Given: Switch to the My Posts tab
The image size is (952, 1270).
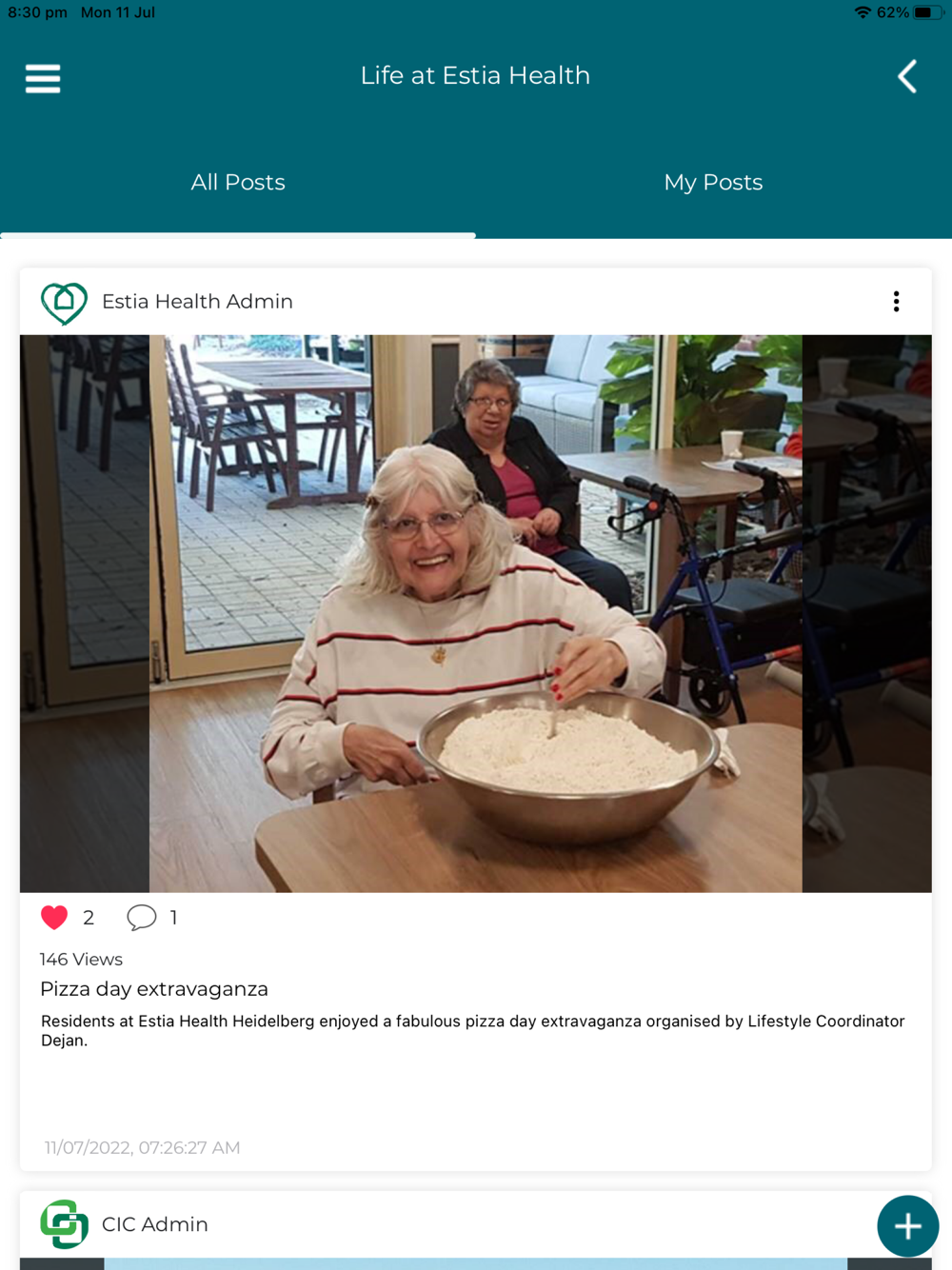Looking at the screenshot, I should (x=713, y=182).
